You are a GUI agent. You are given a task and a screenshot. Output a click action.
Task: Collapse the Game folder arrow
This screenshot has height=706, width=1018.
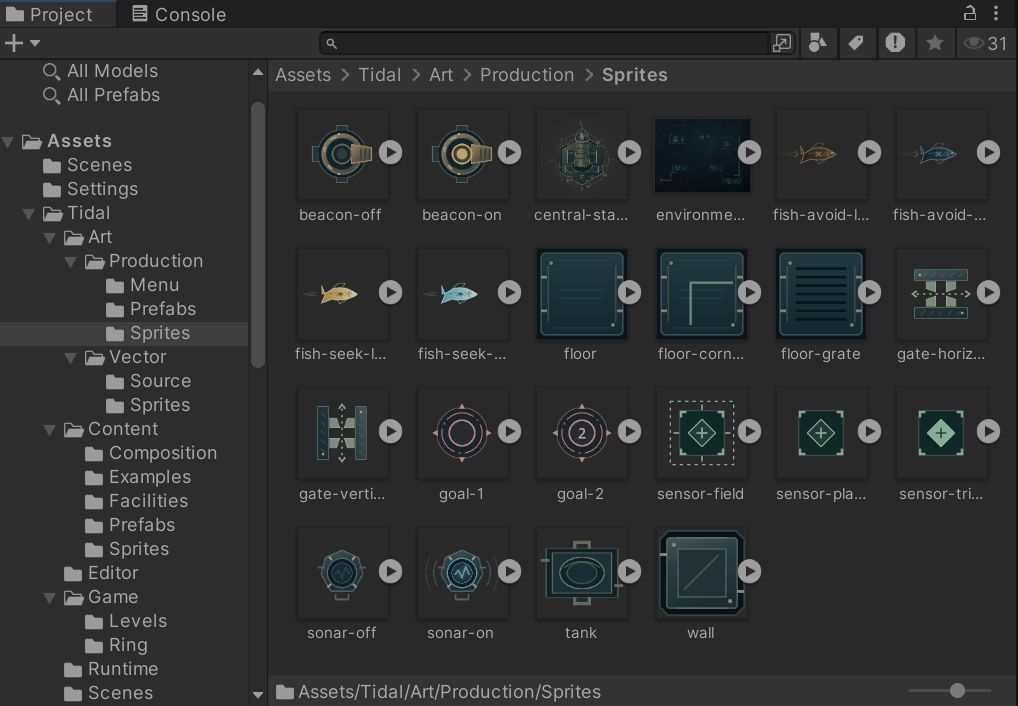(x=50, y=597)
